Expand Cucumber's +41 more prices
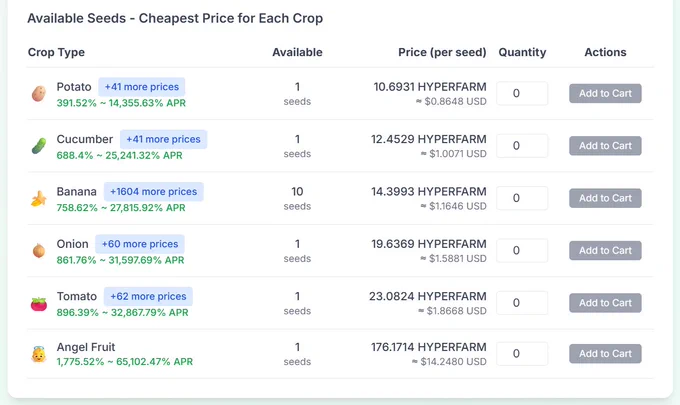The image size is (680, 405). click(163, 139)
